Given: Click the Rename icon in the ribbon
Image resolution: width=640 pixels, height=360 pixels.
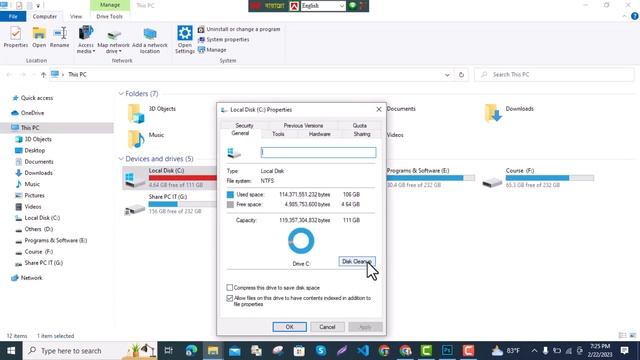Looking at the screenshot, I should pyautogui.click(x=60, y=34).
